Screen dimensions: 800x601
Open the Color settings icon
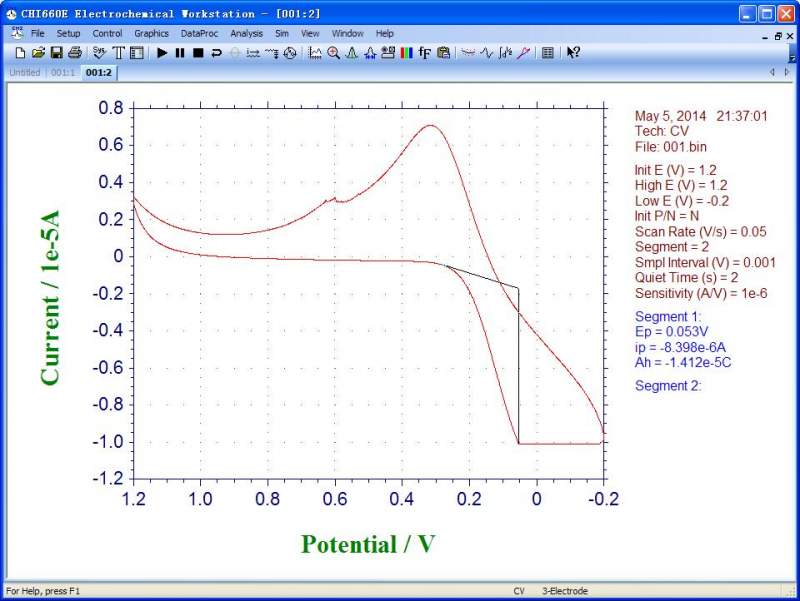(x=407, y=53)
